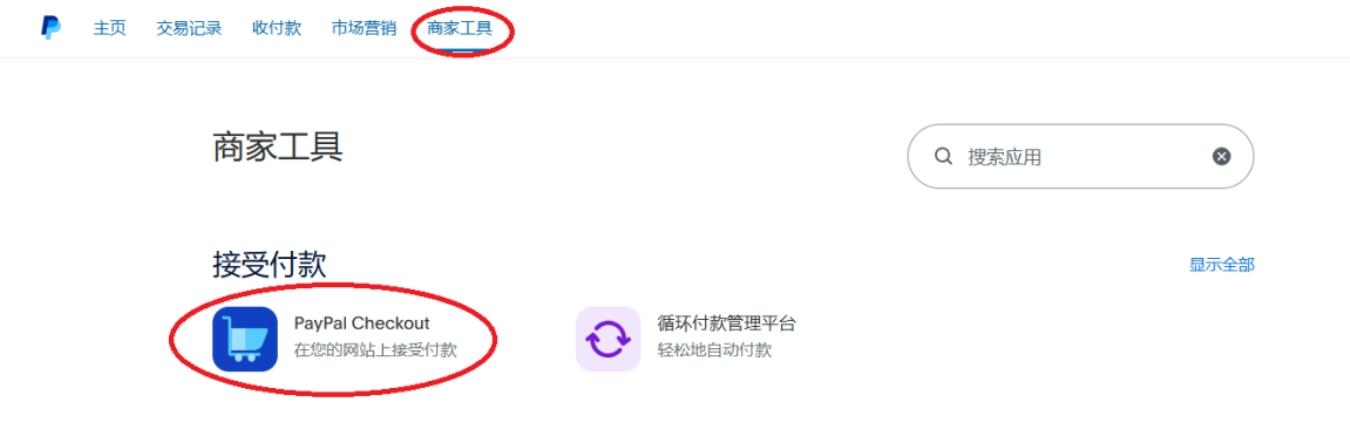Open the PayPal Checkout title link

[x=362, y=324]
